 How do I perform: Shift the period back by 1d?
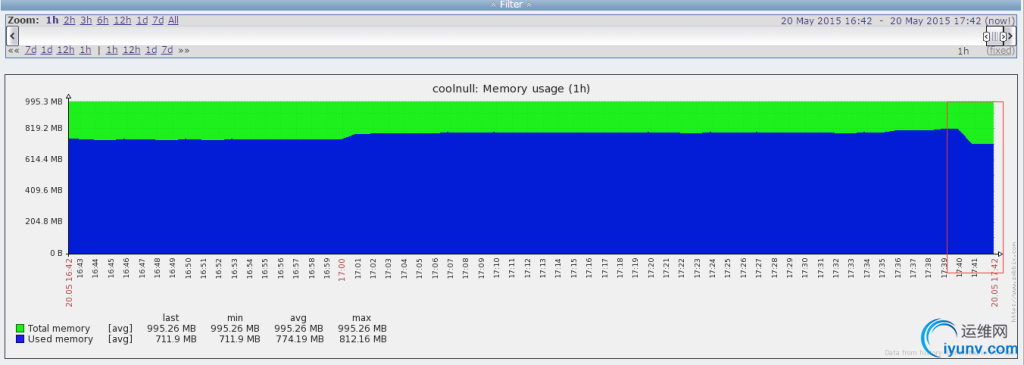tap(46, 50)
